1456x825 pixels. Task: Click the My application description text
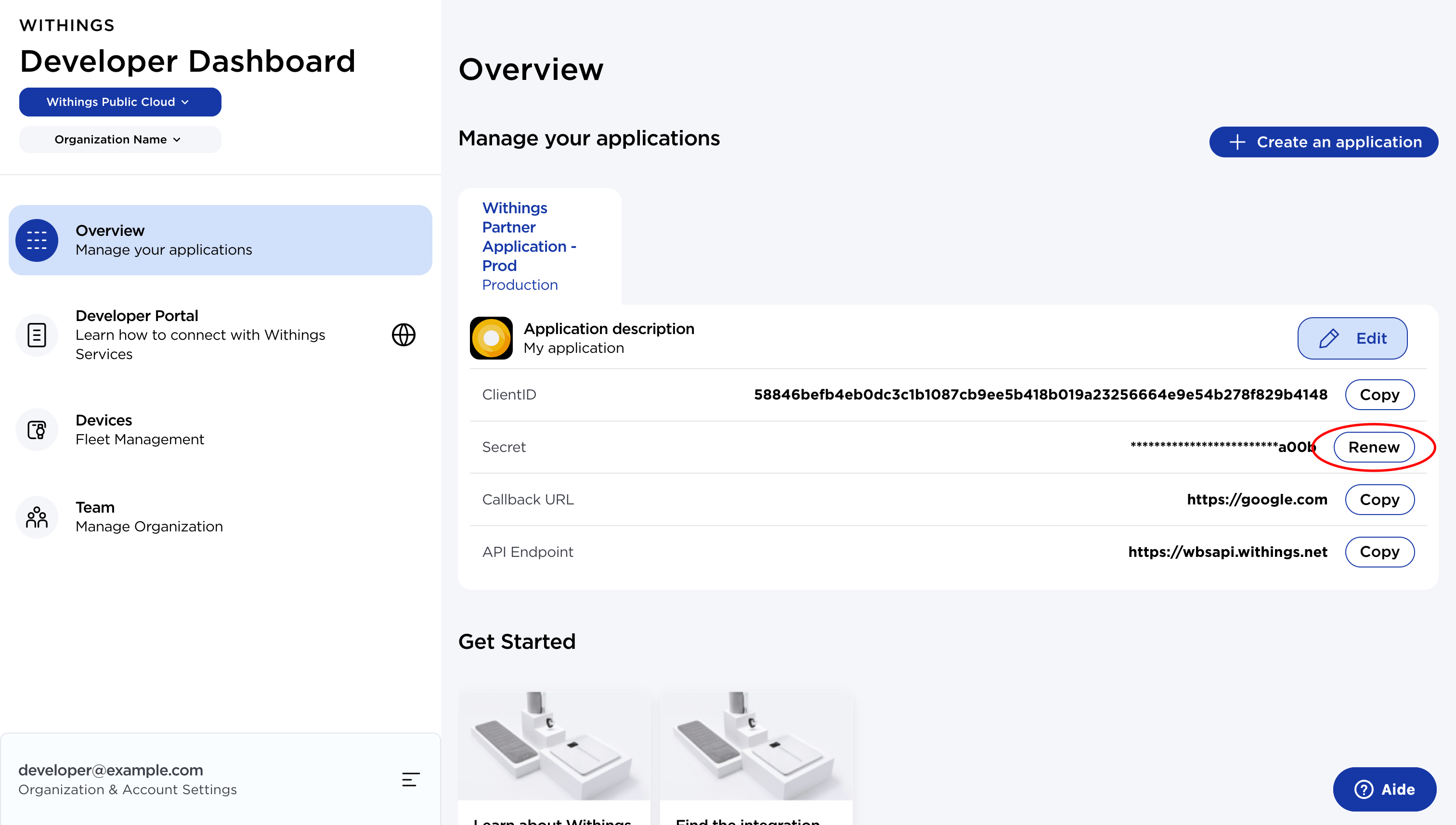click(x=573, y=348)
